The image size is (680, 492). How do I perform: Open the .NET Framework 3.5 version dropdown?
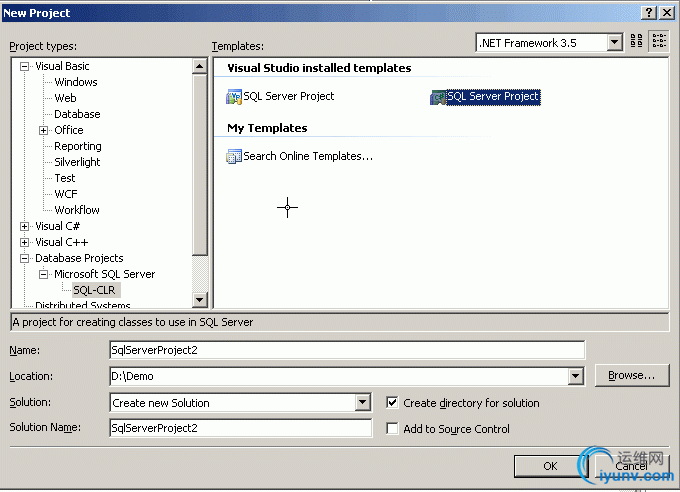click(614, 43)
